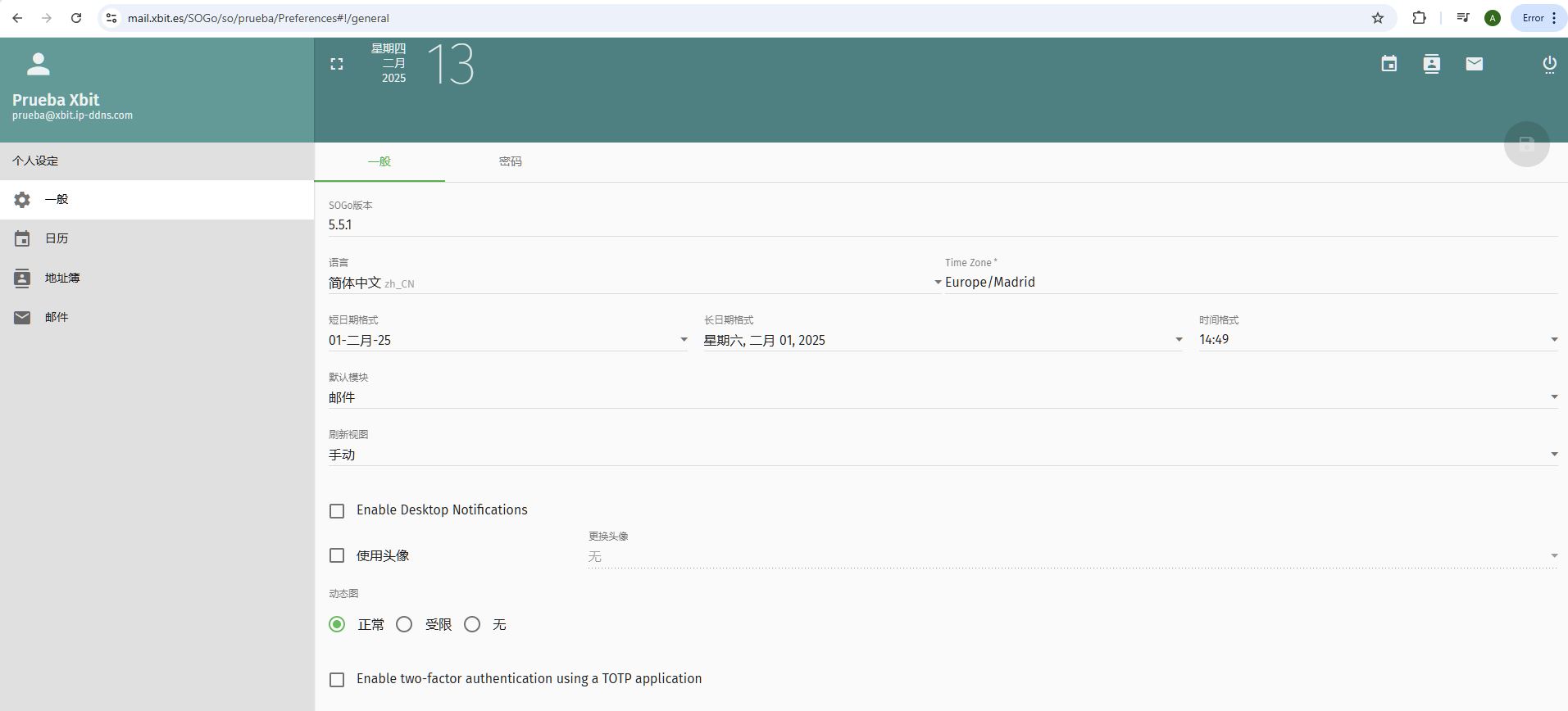Open the browser profile avatar A
1568x711 pixels.
(x=1492, y=18)
